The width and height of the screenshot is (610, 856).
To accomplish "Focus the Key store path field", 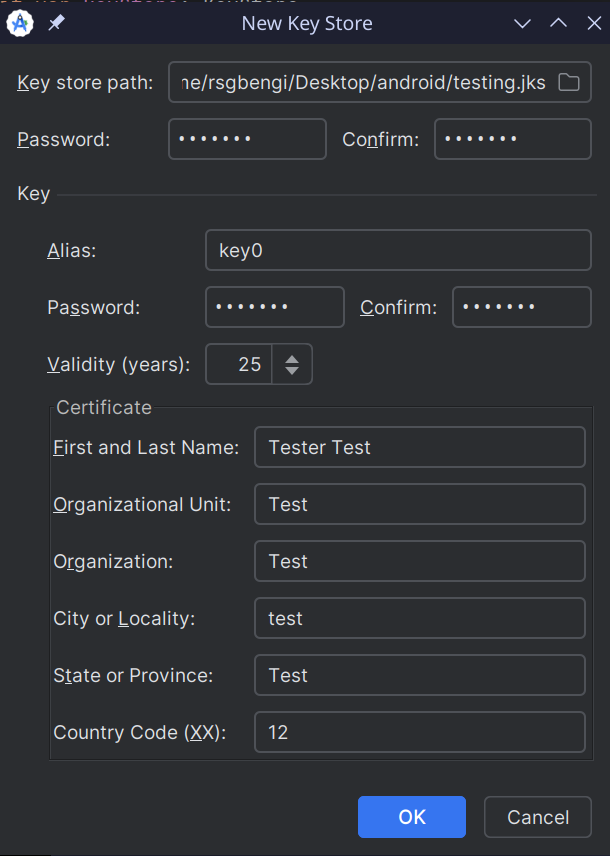I will (x=360, y=83).
